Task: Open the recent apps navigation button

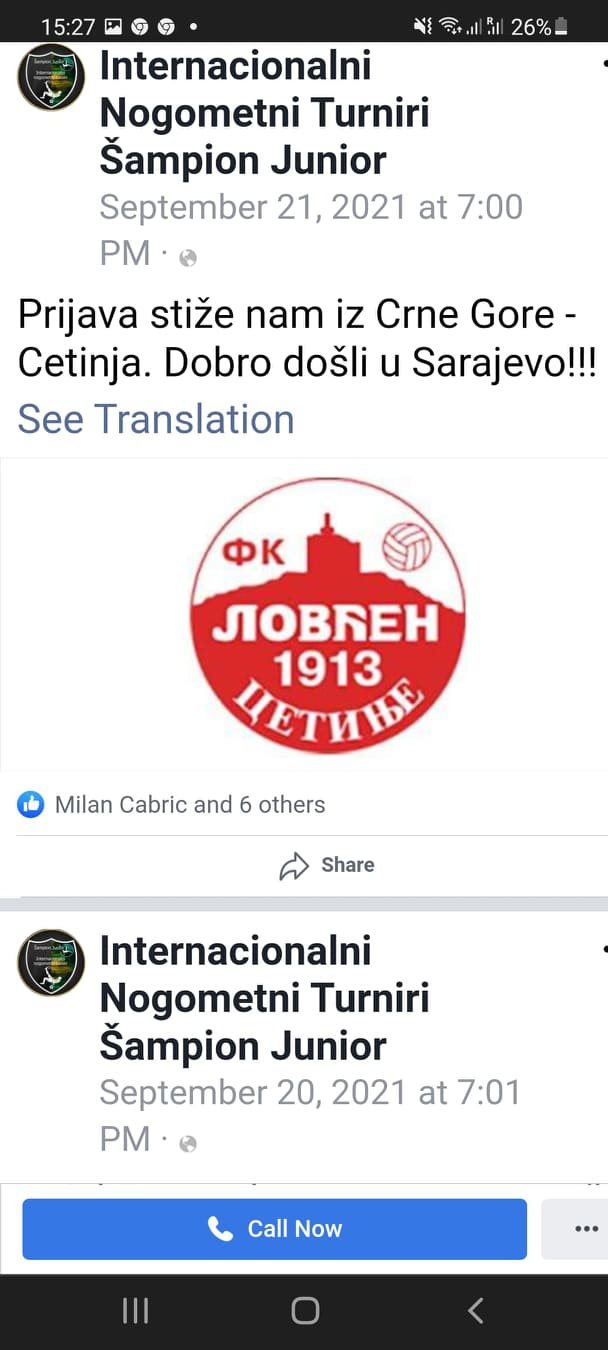Action: (x=135, y=1310)
